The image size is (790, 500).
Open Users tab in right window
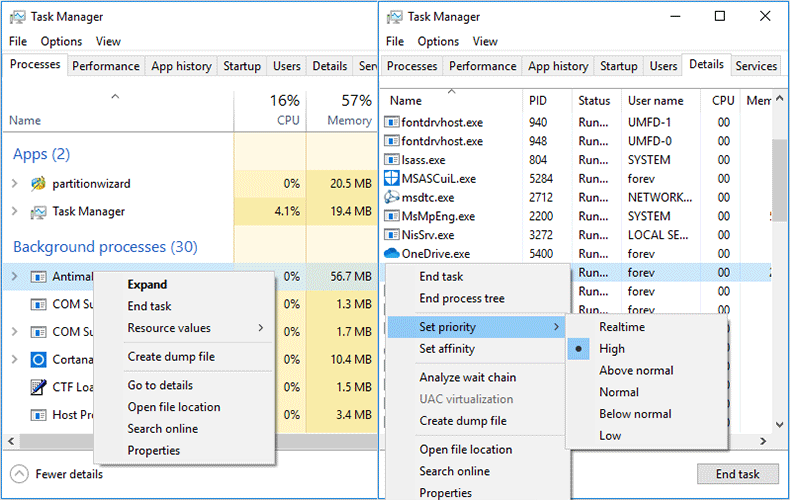(663, 66)
